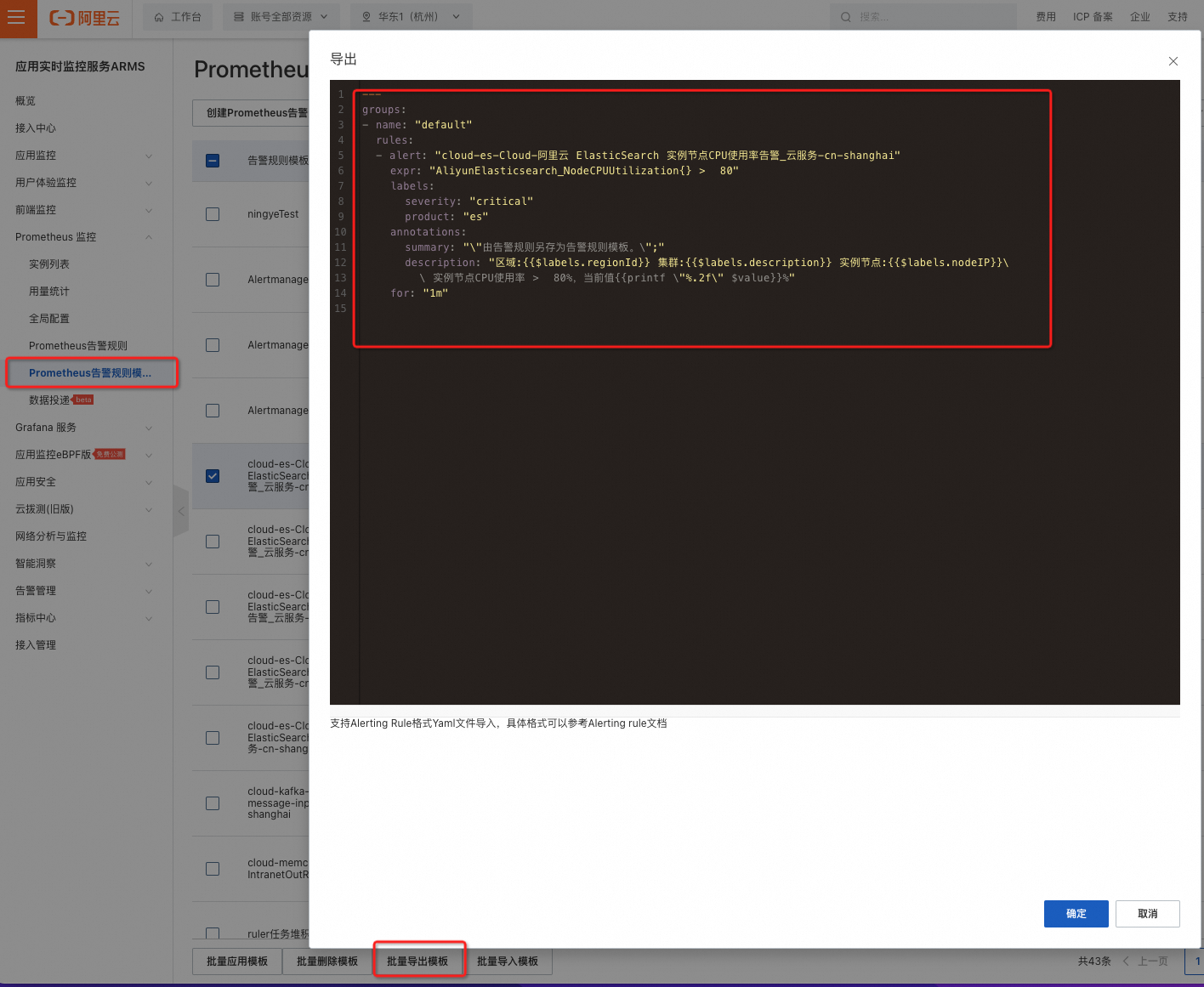Viewport: 1204px width, 987px height.
Task: Open 费用 in the top bar
Action: tap(1046, 17)
